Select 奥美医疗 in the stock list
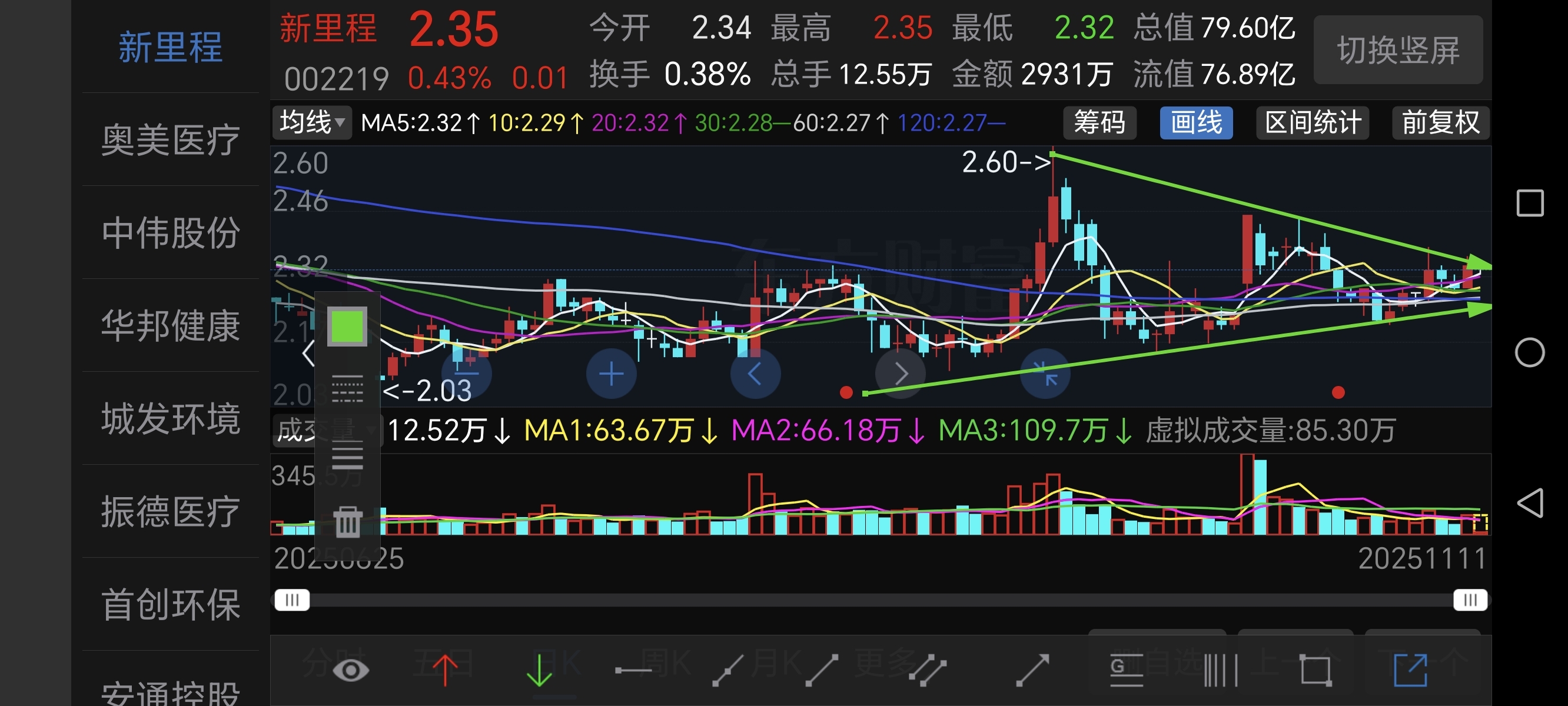Screen dimensions: 1568x706 point(171,139)
